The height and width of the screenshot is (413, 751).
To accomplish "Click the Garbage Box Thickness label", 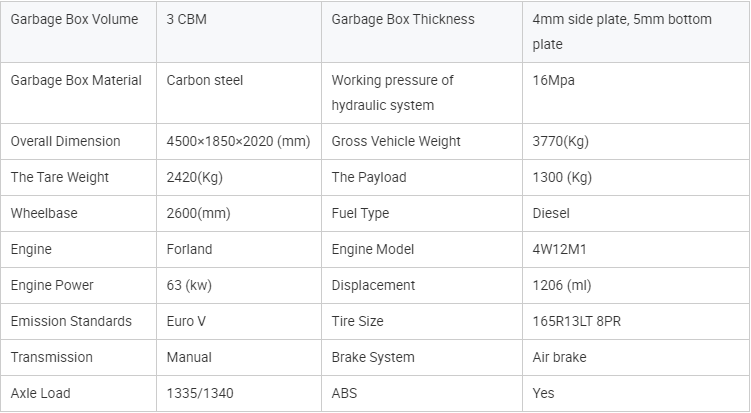I will click(403, 19).
